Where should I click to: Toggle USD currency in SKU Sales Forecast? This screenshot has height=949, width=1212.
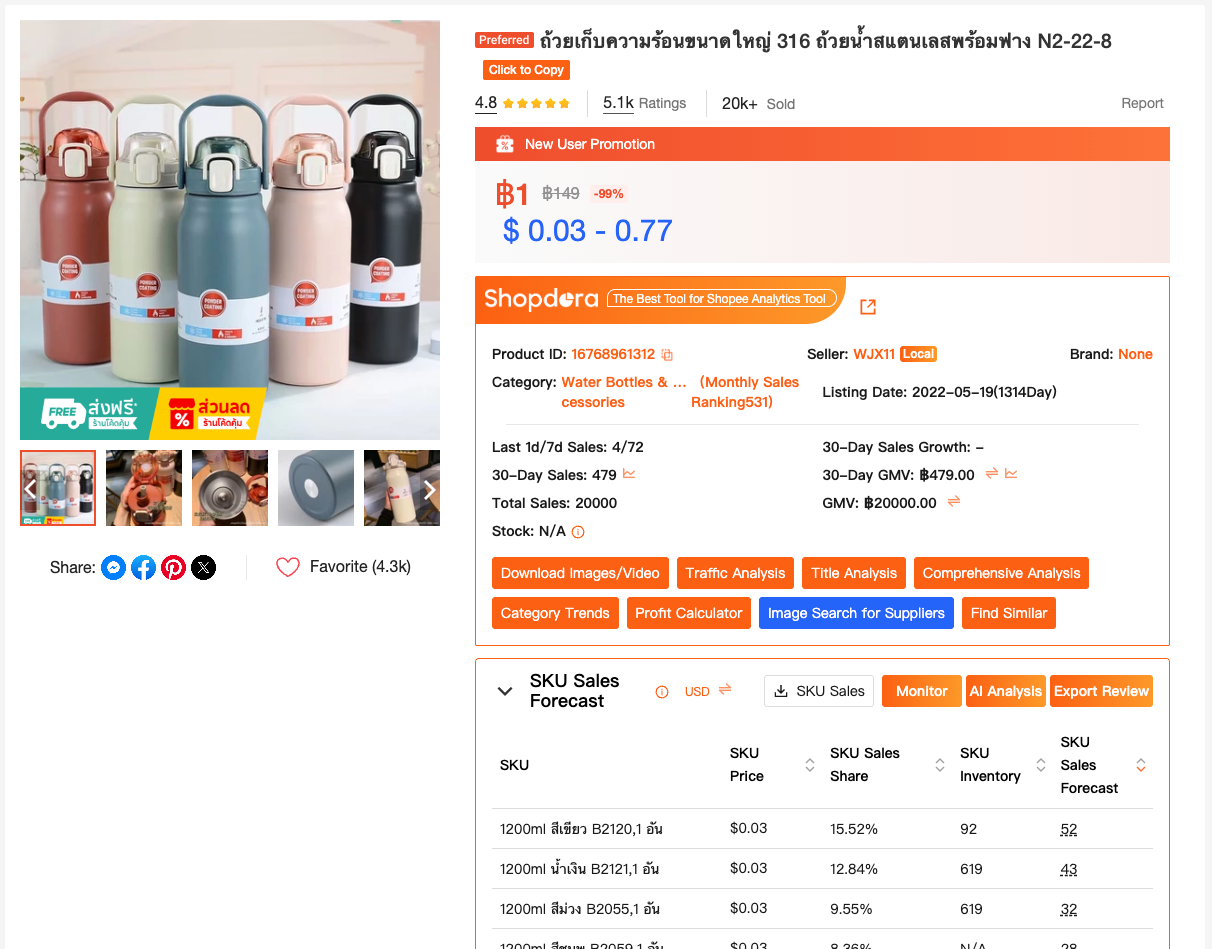(x=725, y=690)
